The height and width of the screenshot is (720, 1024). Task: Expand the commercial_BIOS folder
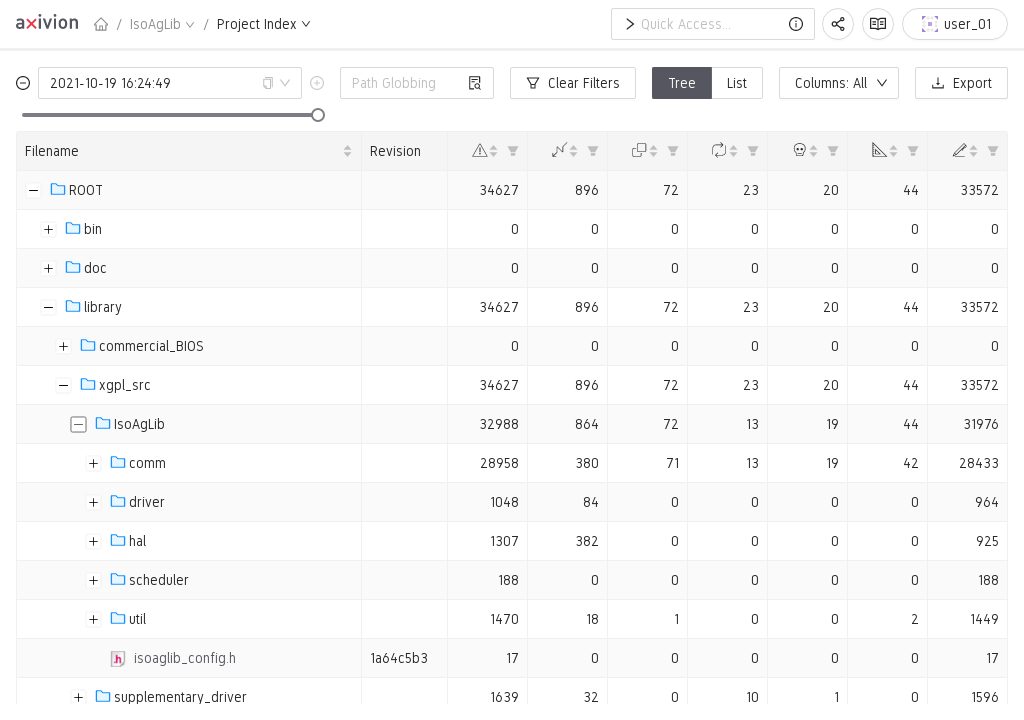click(63, 346)
